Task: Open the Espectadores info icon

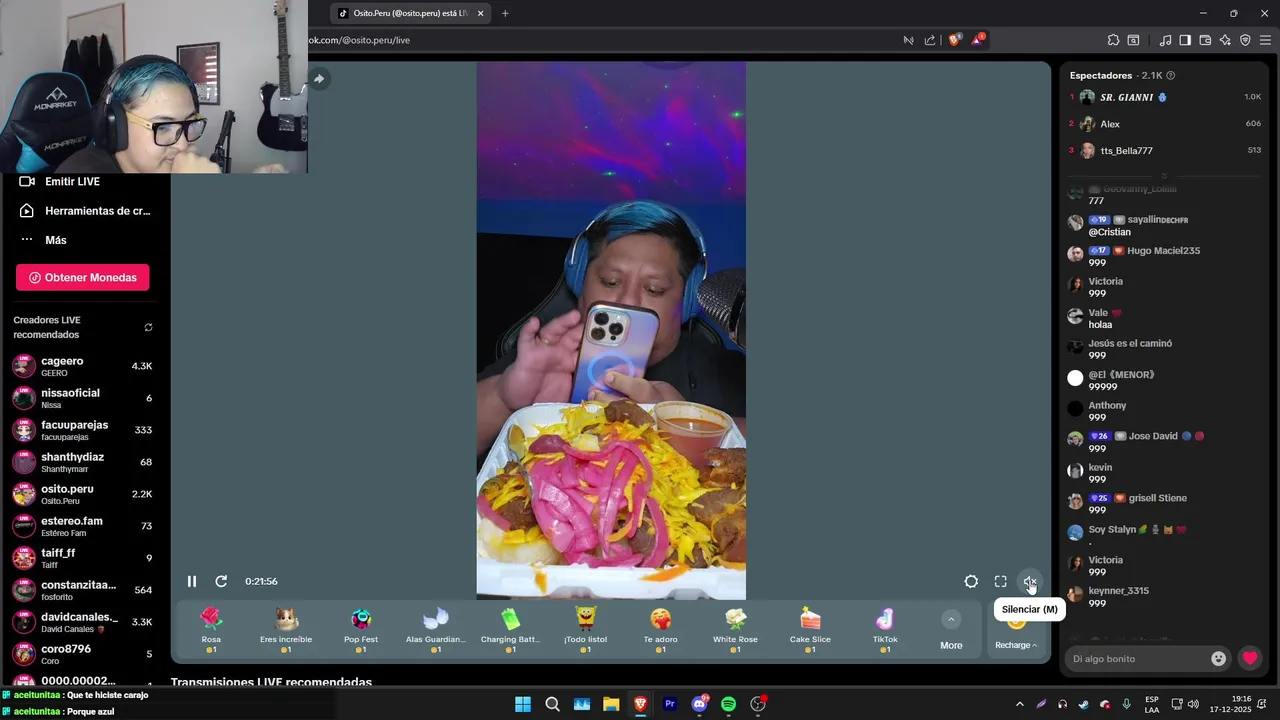Action: point(1171,75)
